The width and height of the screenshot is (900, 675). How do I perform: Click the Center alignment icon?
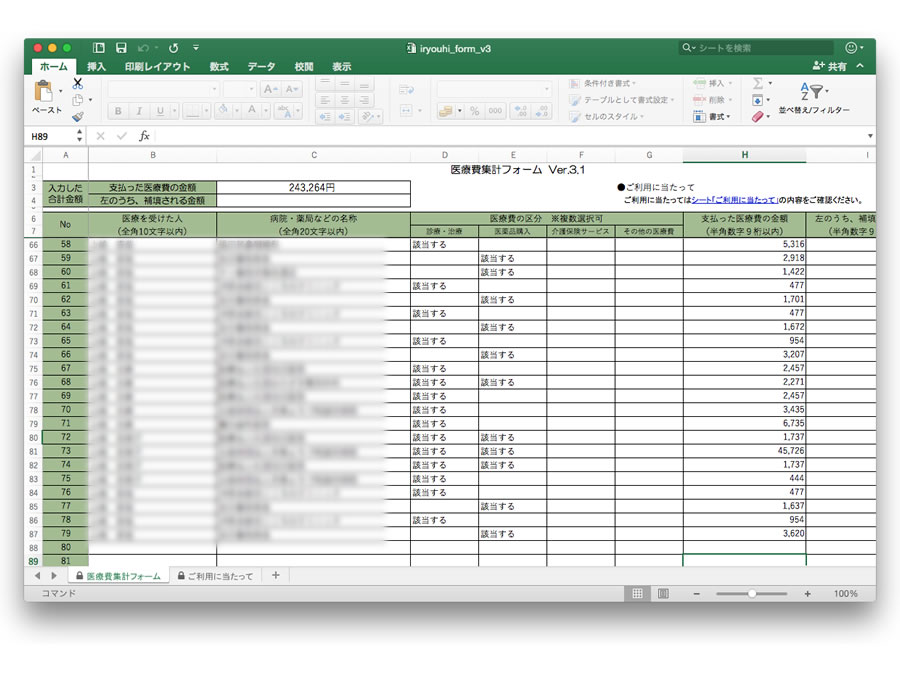click(x=344, y=100)
